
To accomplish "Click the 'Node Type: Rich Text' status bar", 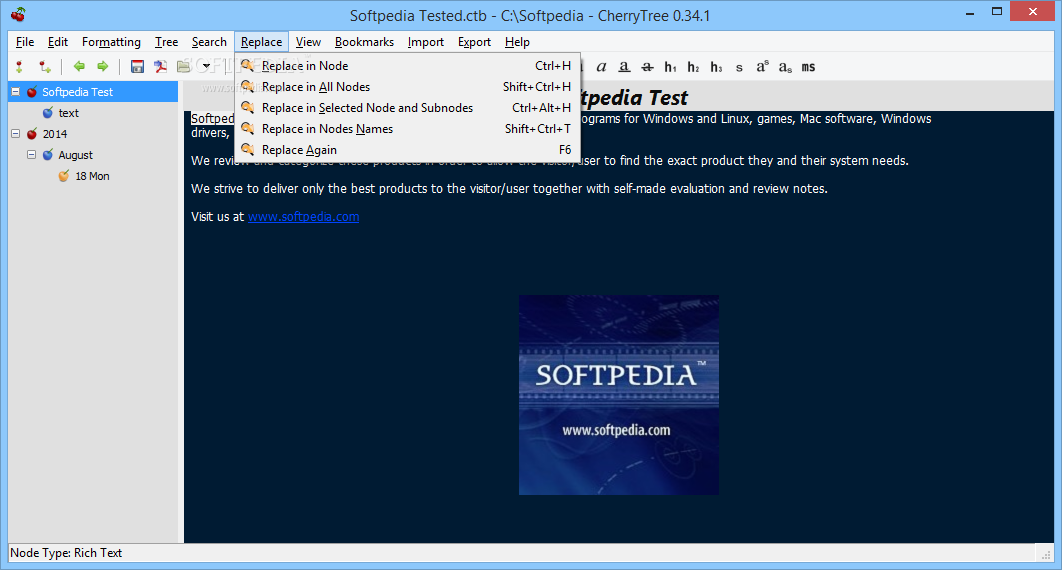I will pos(66,553).
